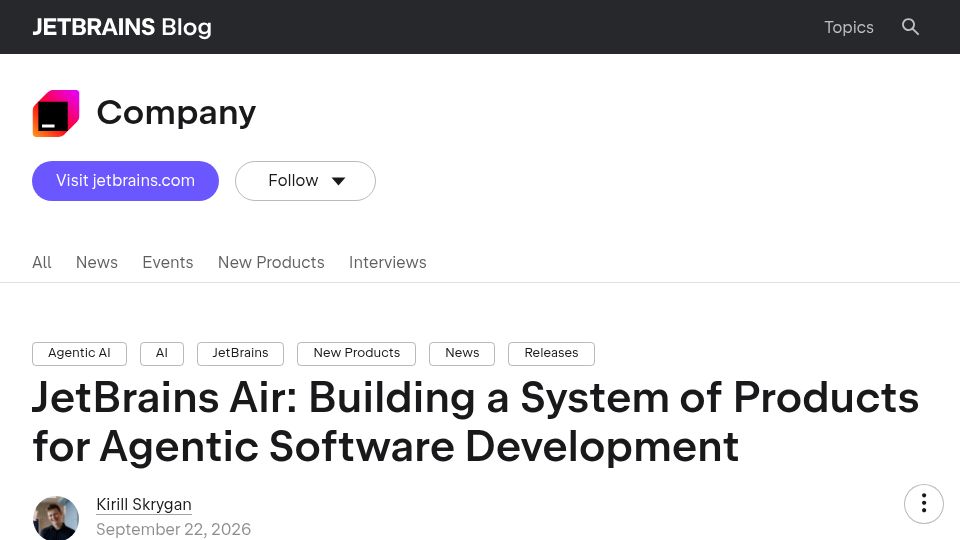The height and width of the screenshot is (540, 960).
Task: Open the New Products tab
Action: (271, 262)
